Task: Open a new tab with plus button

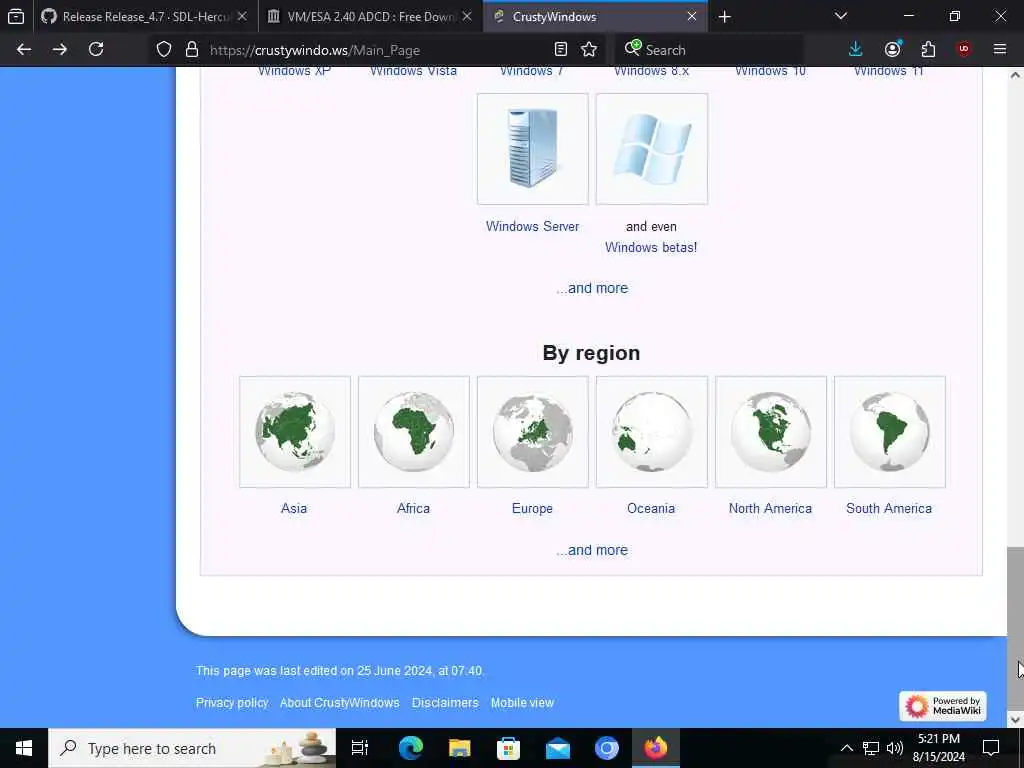Action: (724, 17)
